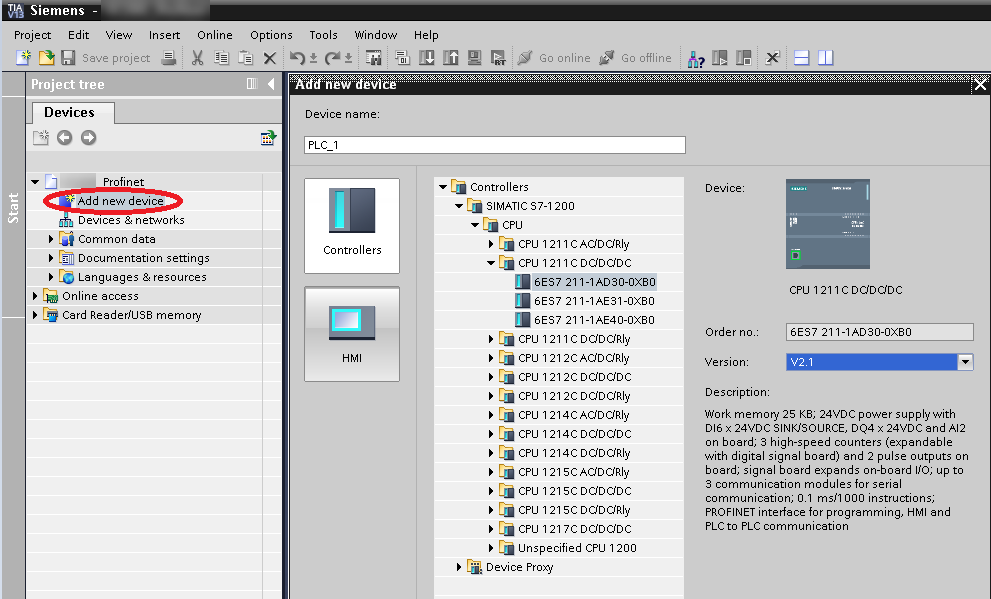The height and width of the screenshot is (599, 991).
Task: Expand the Device Proxy folder
Action: [x=459, y=567]
